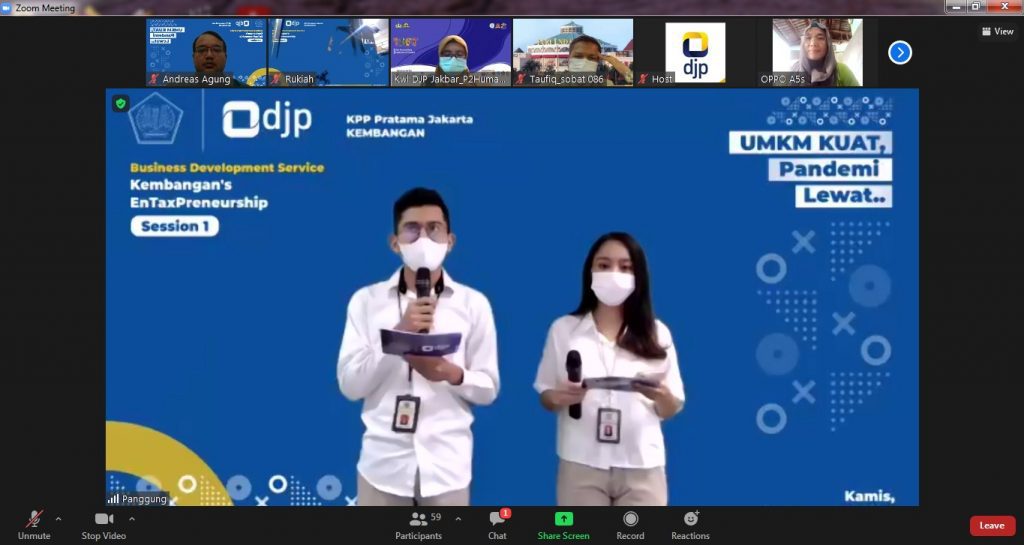
Task: Restore down the Zoom Meeting window
Action: click(976, 7)
